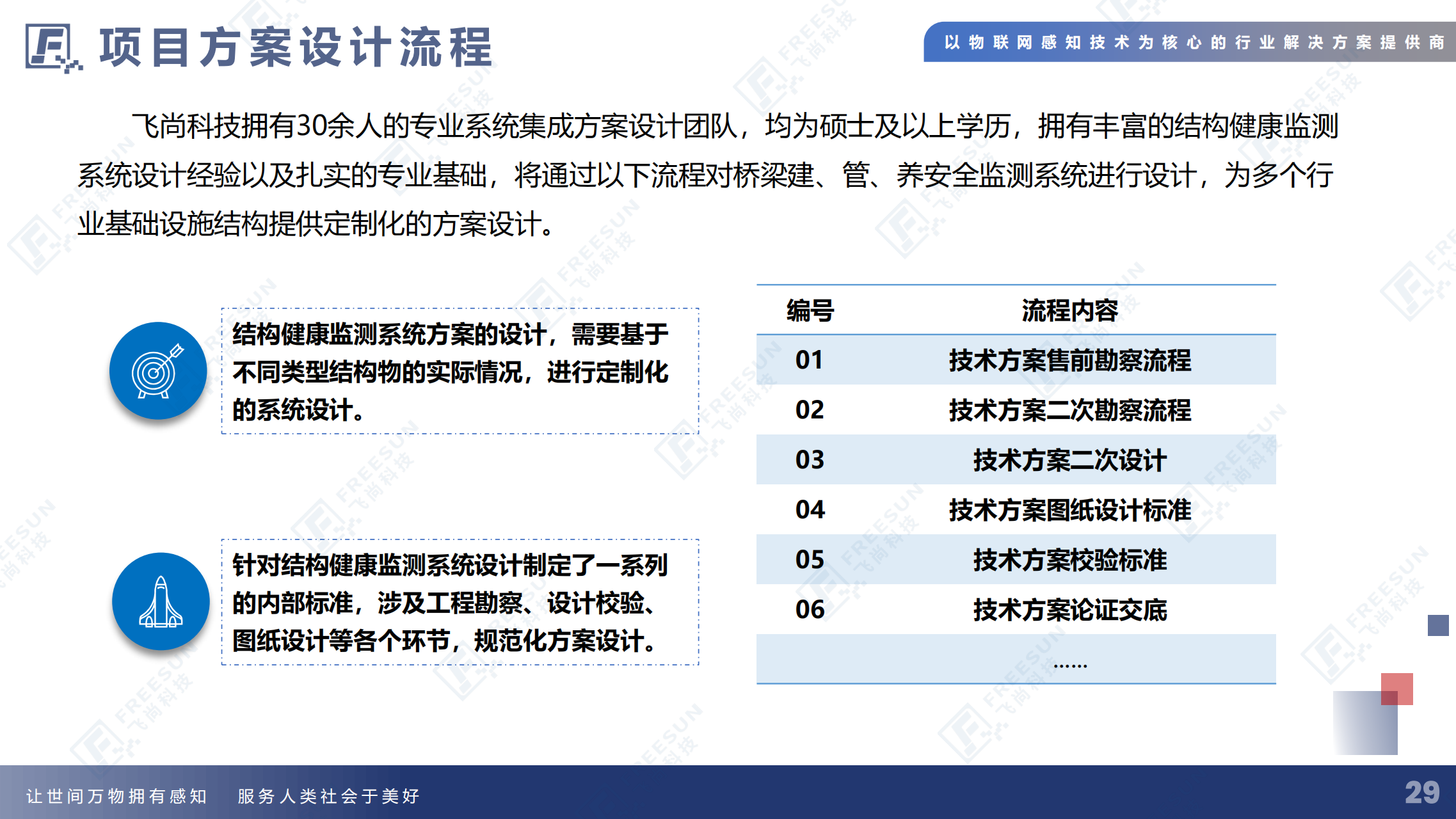
Task: Click the number cell 03
Action: coord(810,459)
